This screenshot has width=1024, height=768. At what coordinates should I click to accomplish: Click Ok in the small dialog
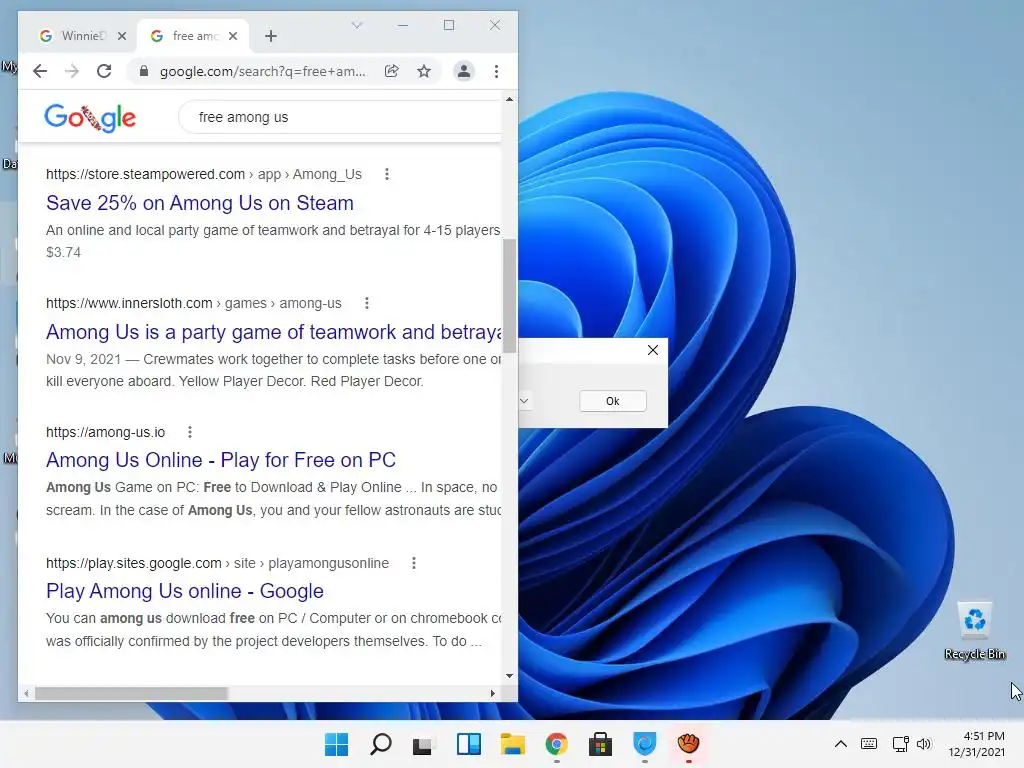[x=613, y=401]
